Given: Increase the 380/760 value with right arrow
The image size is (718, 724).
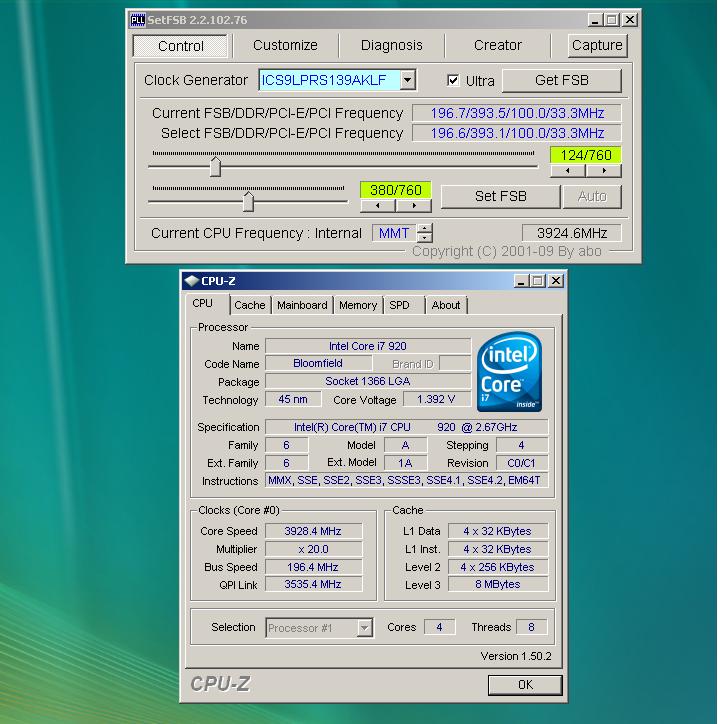Looking at the screenshot, I should pyautogui.click(x=414, y=206).
